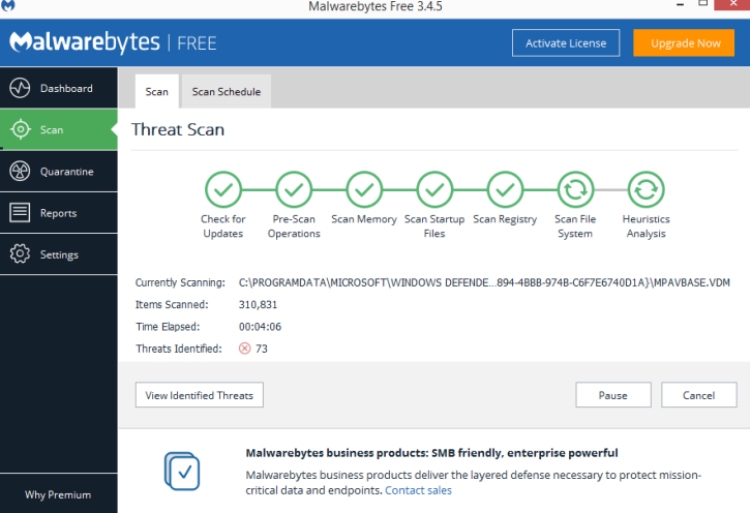Viewport: 750px width, 513px height.
Task: Click View Identified Threats button
Action: (199, 395)
